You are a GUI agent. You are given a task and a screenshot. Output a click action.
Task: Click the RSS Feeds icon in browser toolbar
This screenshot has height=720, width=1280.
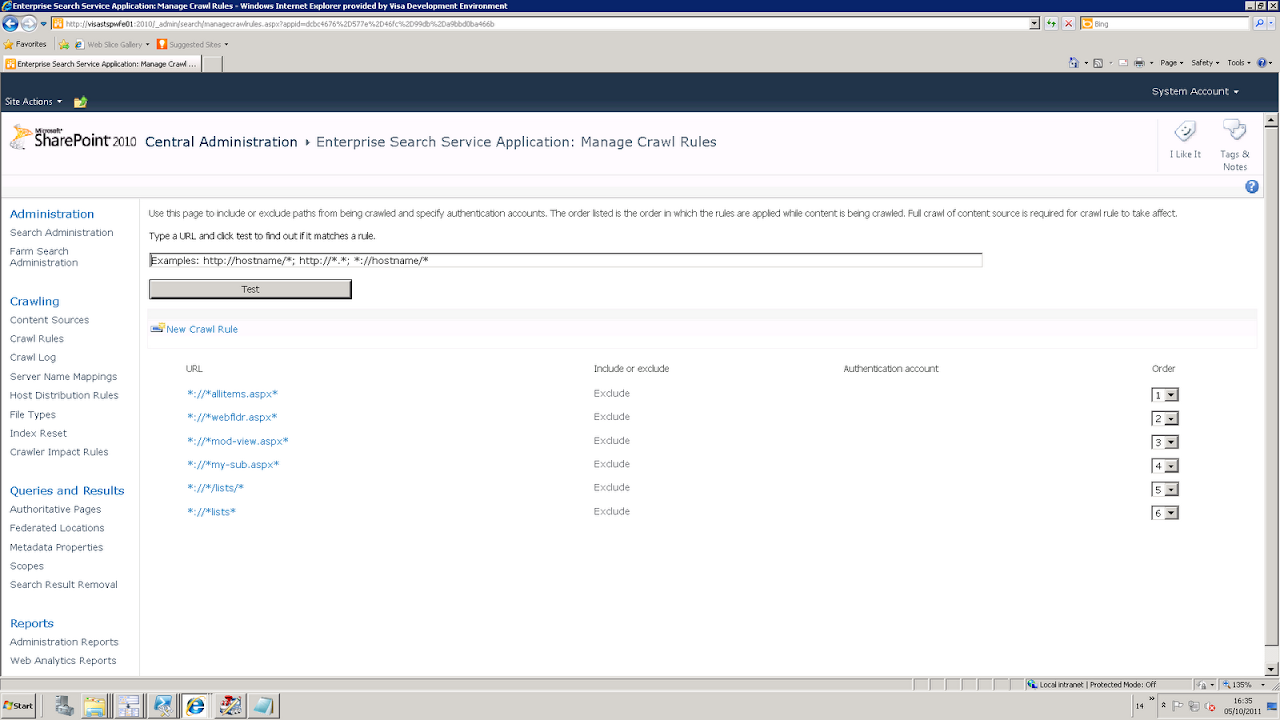click(x=1098, y=62)
